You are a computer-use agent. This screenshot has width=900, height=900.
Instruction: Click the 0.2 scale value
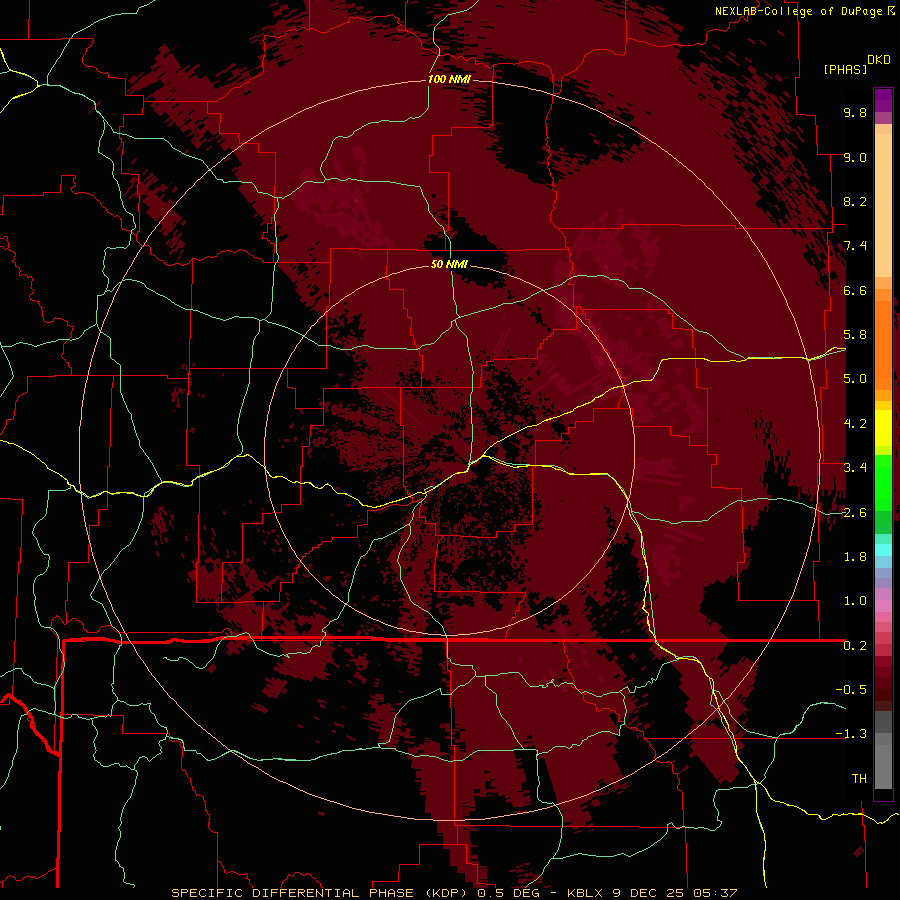point(855,646)
